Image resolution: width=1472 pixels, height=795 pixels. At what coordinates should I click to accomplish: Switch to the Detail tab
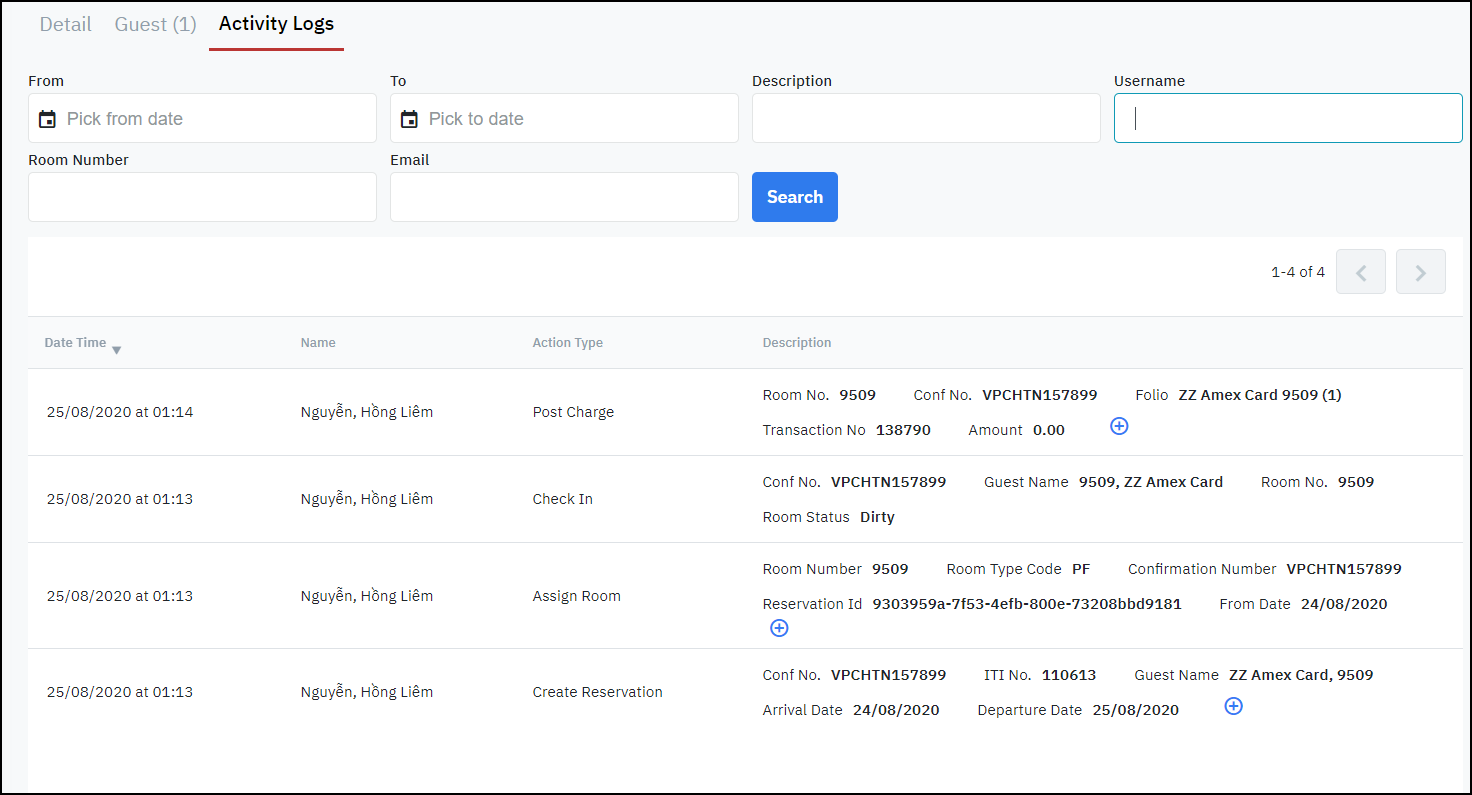pos(65,24)
